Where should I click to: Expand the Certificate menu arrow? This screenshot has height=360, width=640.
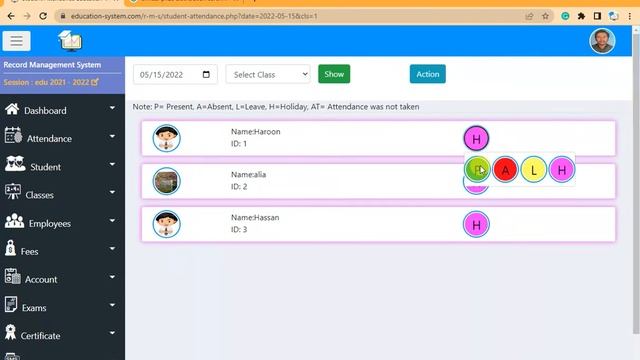(x=112, y=333)
